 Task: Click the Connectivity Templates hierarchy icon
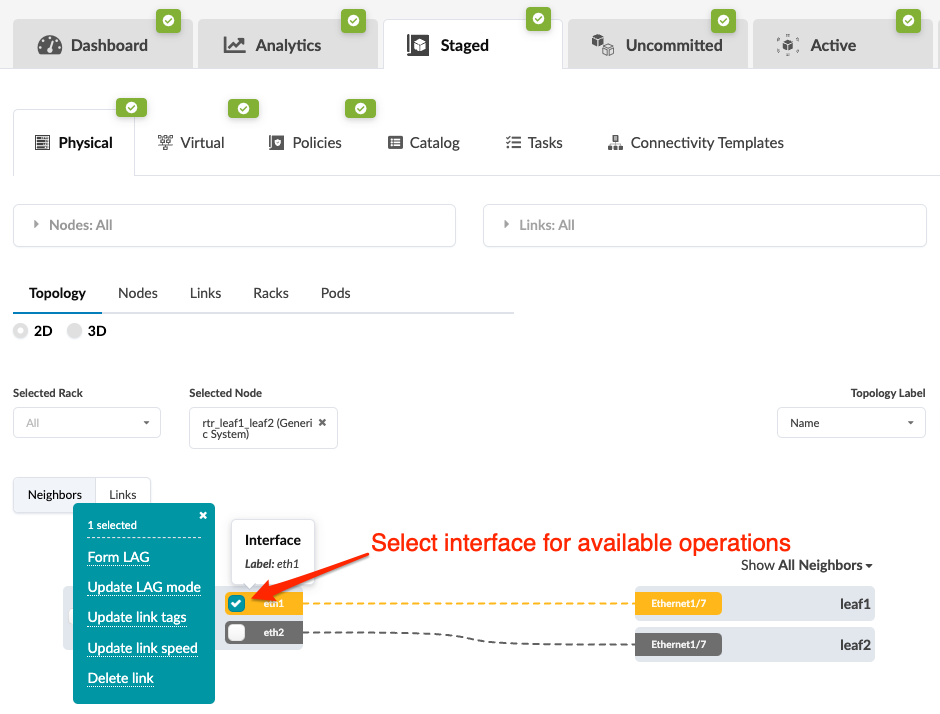tap(615, 143)
